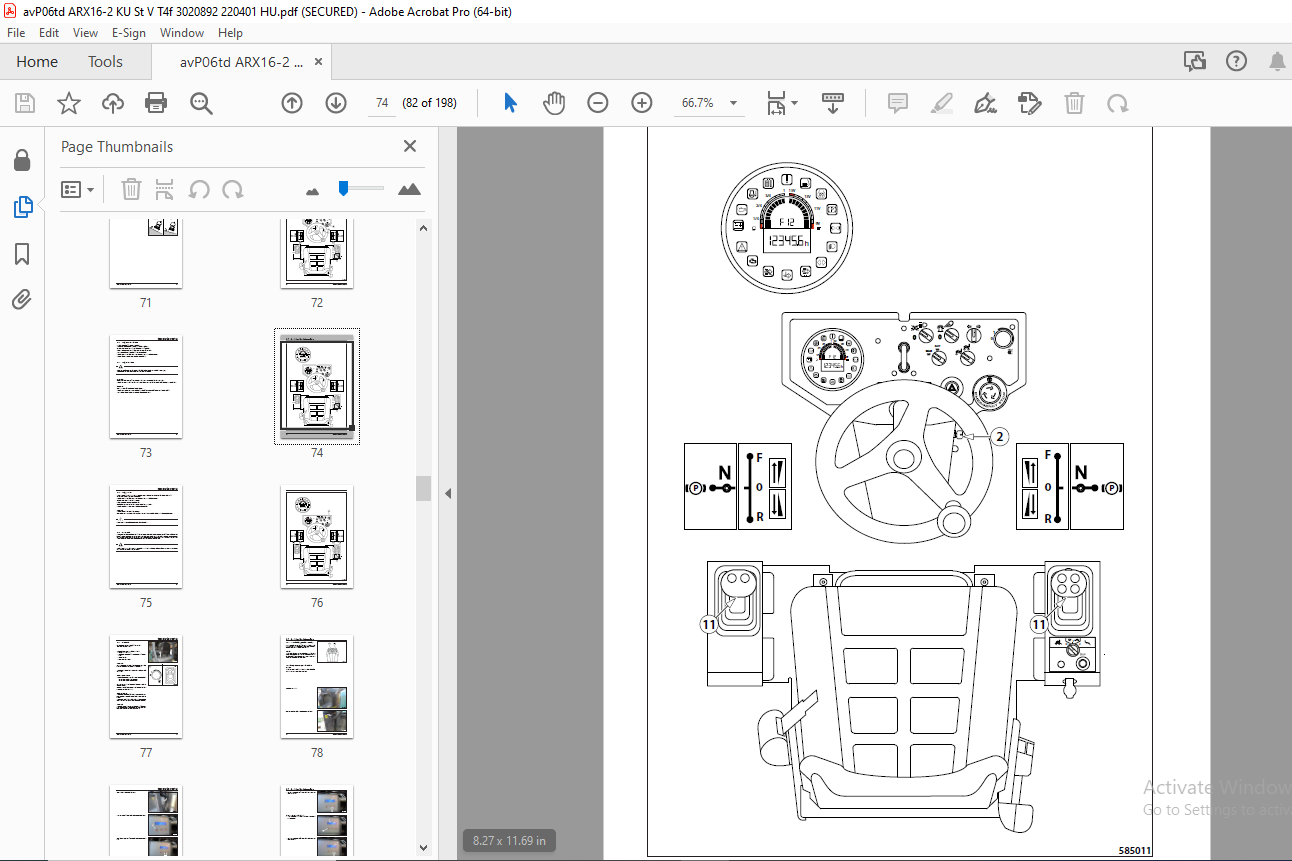The width and height of the screenshot is (1292, 861).
Task: Select page 73 thumbnail
Action: [146, 387]
